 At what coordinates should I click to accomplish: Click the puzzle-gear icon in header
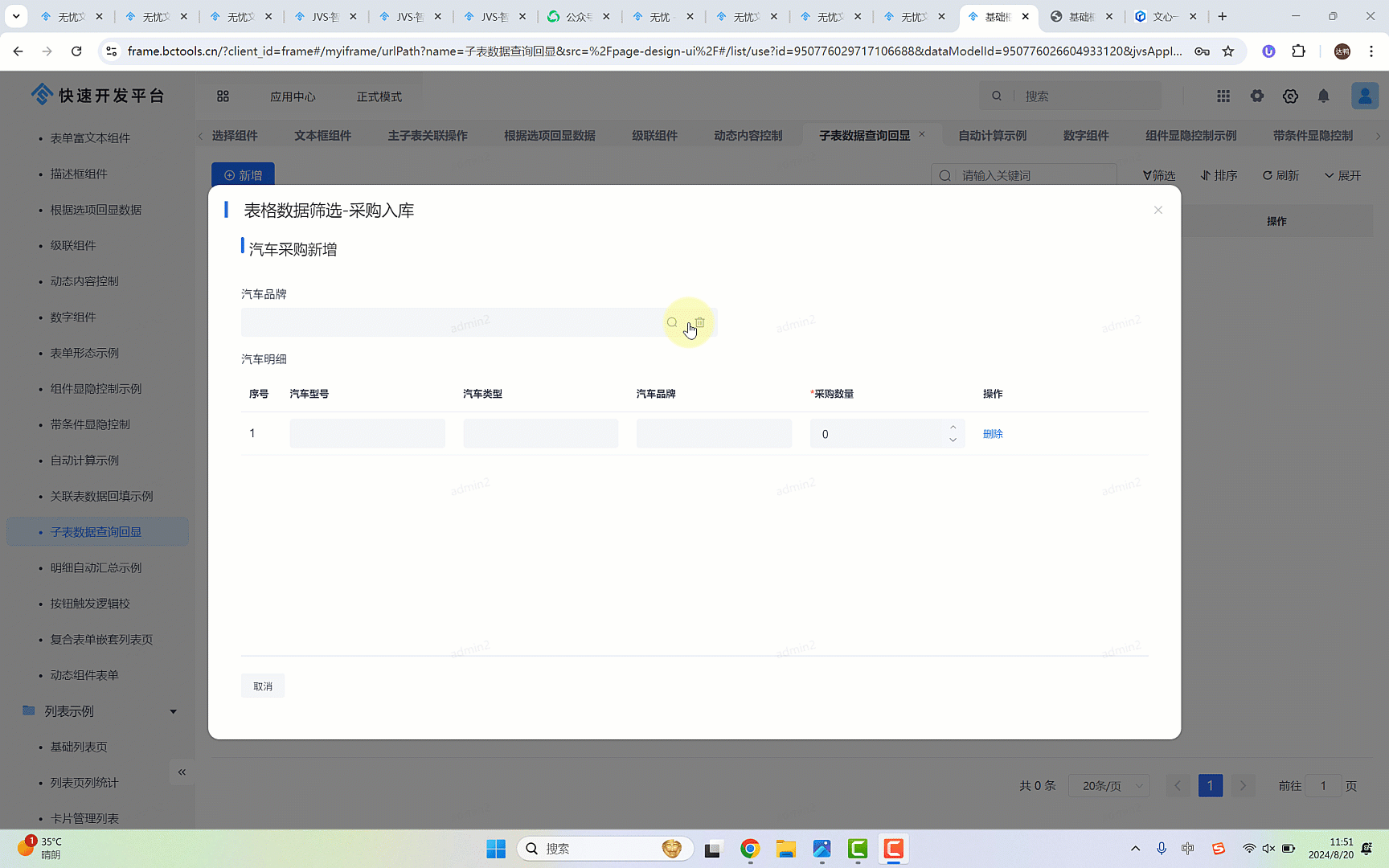coord(1257,96)
